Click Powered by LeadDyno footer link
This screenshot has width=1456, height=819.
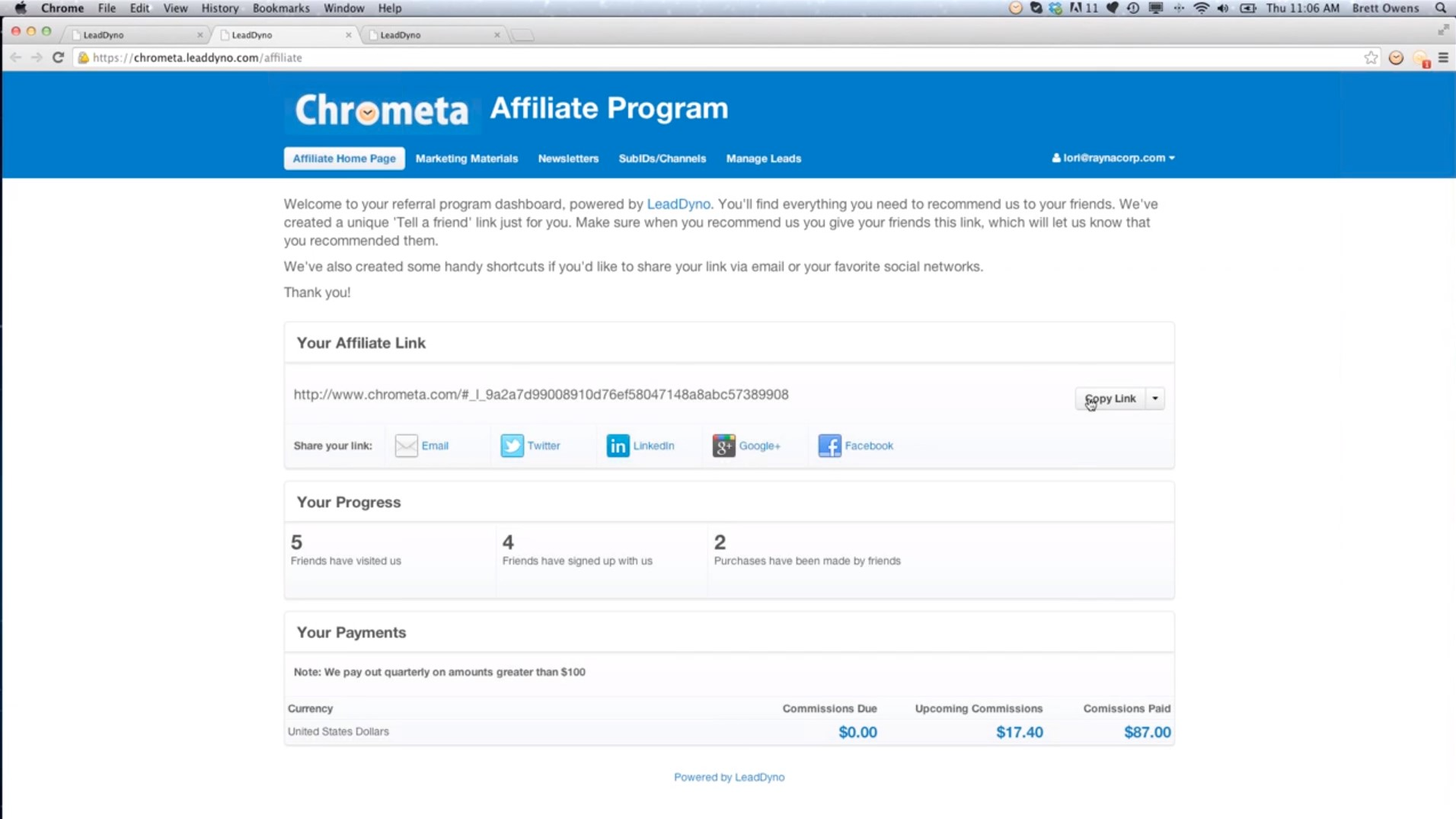coord(729,777)
